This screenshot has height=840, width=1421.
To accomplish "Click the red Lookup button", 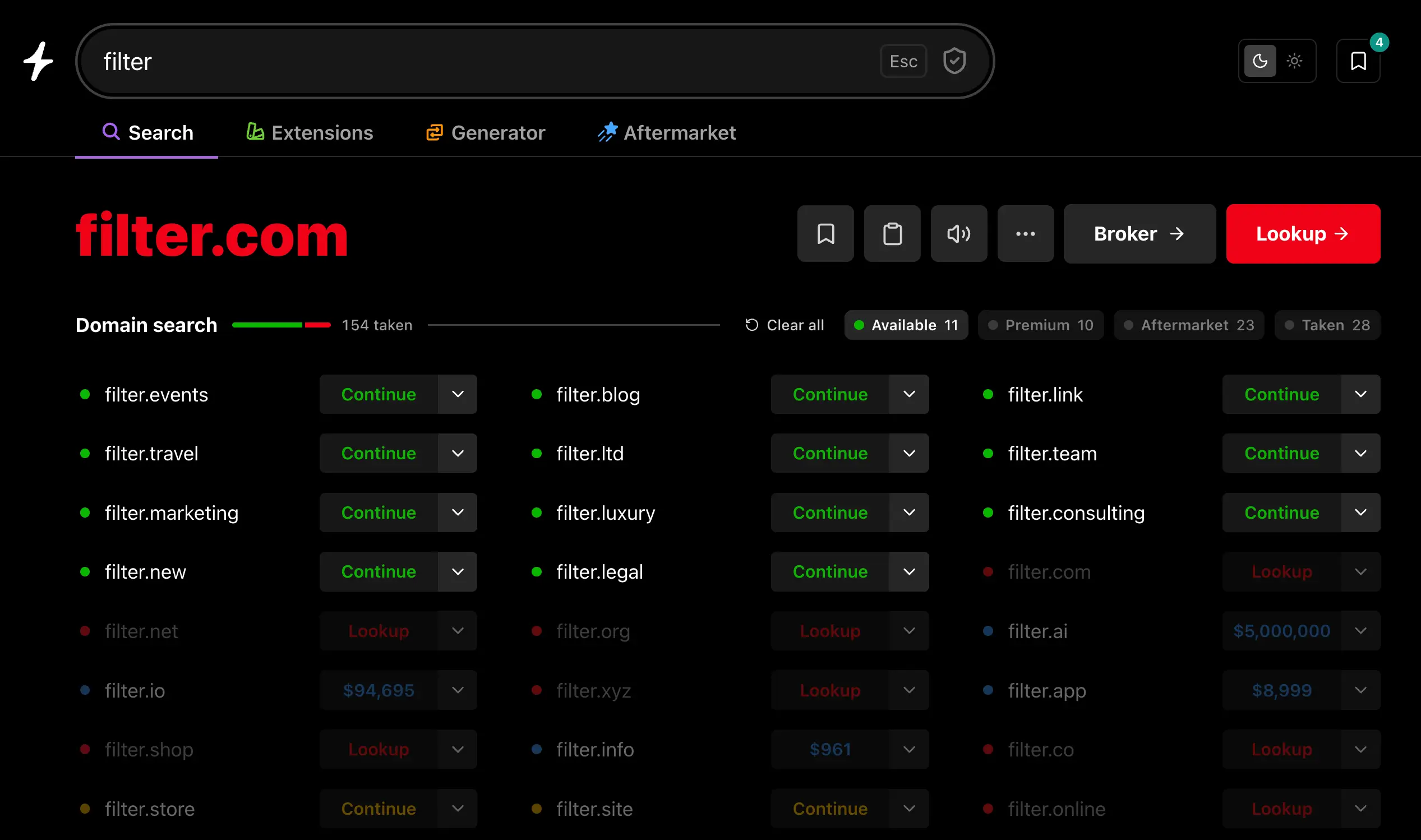I will (x=1303, y=234).
